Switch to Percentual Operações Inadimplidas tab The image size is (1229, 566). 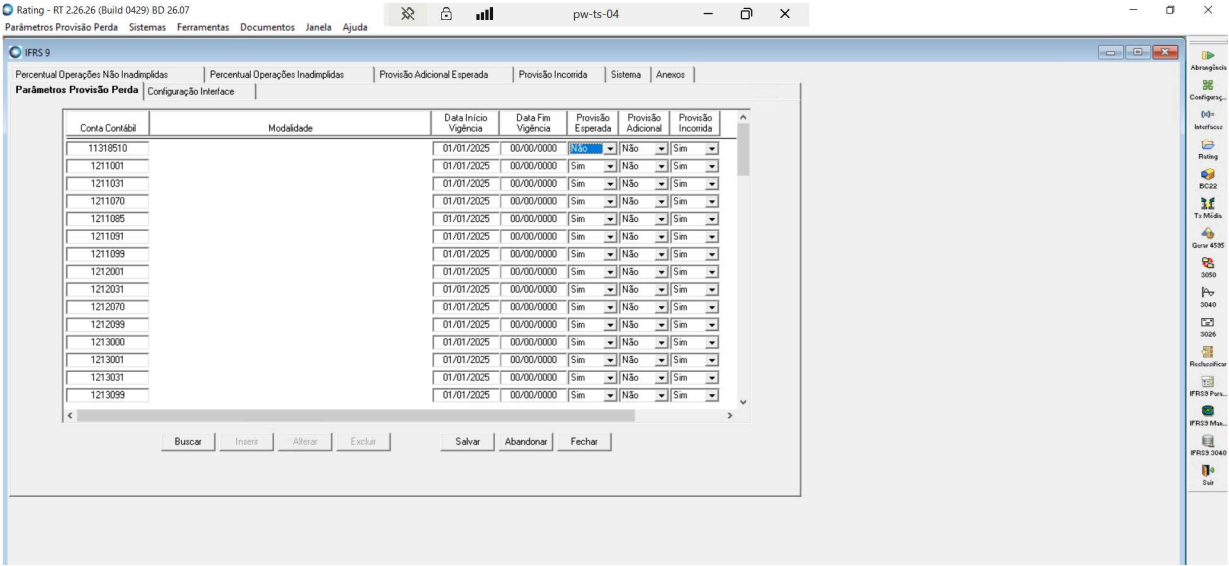coord(288,75)
